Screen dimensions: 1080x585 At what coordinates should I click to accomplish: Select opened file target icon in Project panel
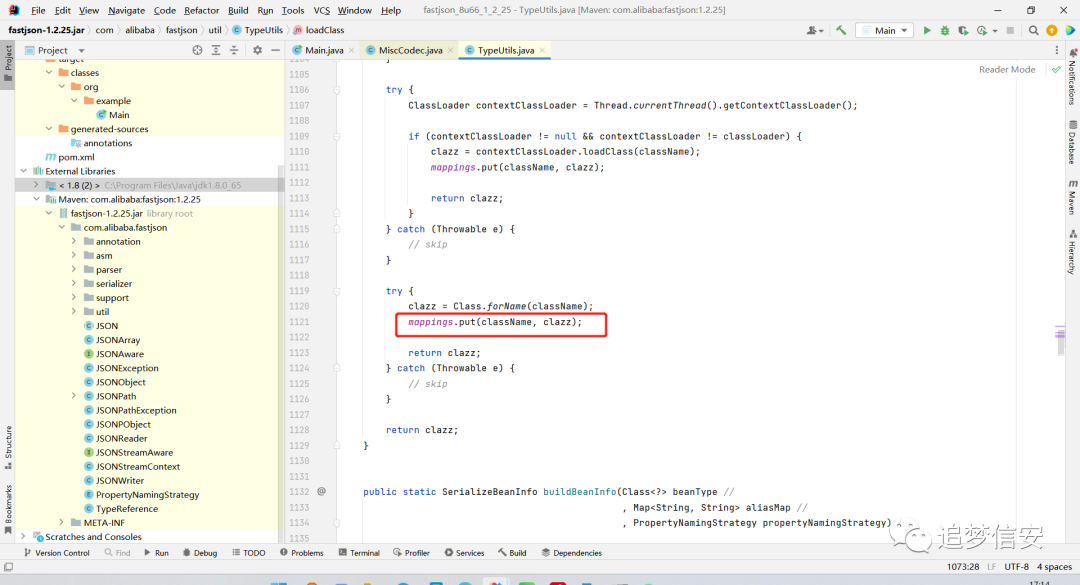click(x=198, y=50)
